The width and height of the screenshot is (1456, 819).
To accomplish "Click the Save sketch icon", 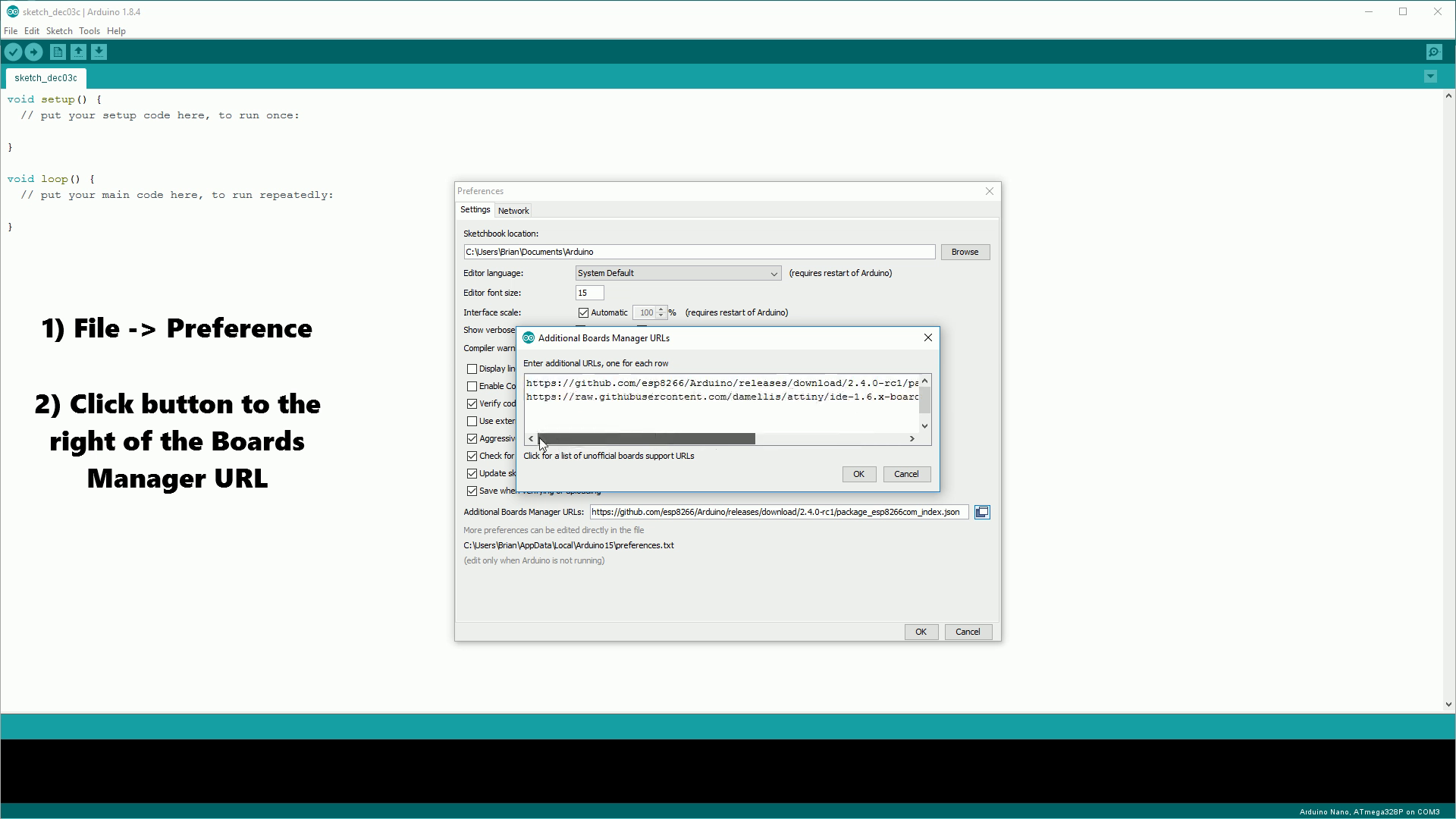I will [x=99, y=52].
